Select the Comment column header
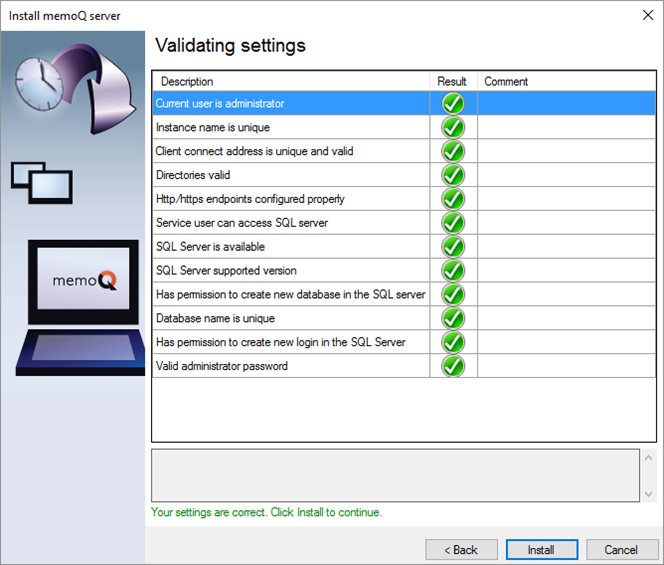The width and height of the screenshot is (664, 565). 567,81
